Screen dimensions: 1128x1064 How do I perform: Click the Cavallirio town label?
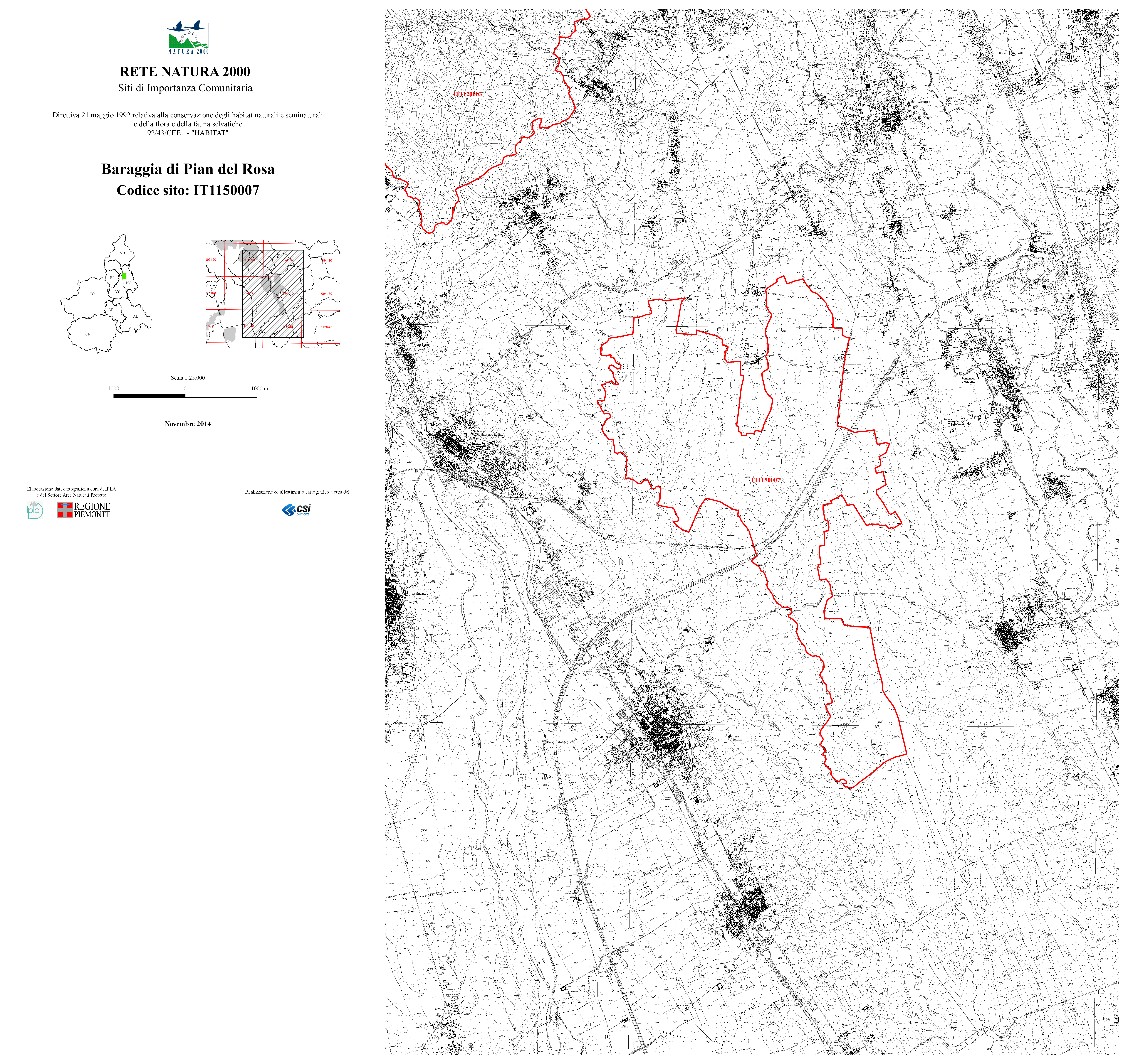[x=549, y=218]
